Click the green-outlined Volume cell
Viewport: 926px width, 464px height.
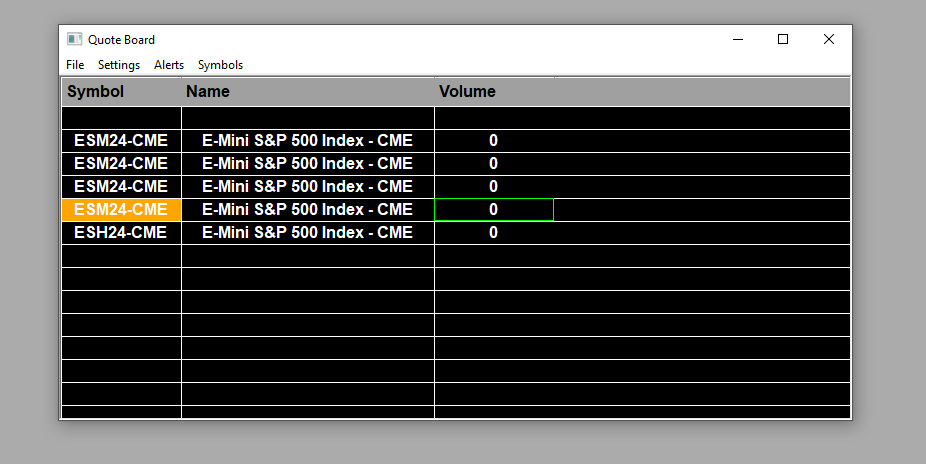(494, 210)
